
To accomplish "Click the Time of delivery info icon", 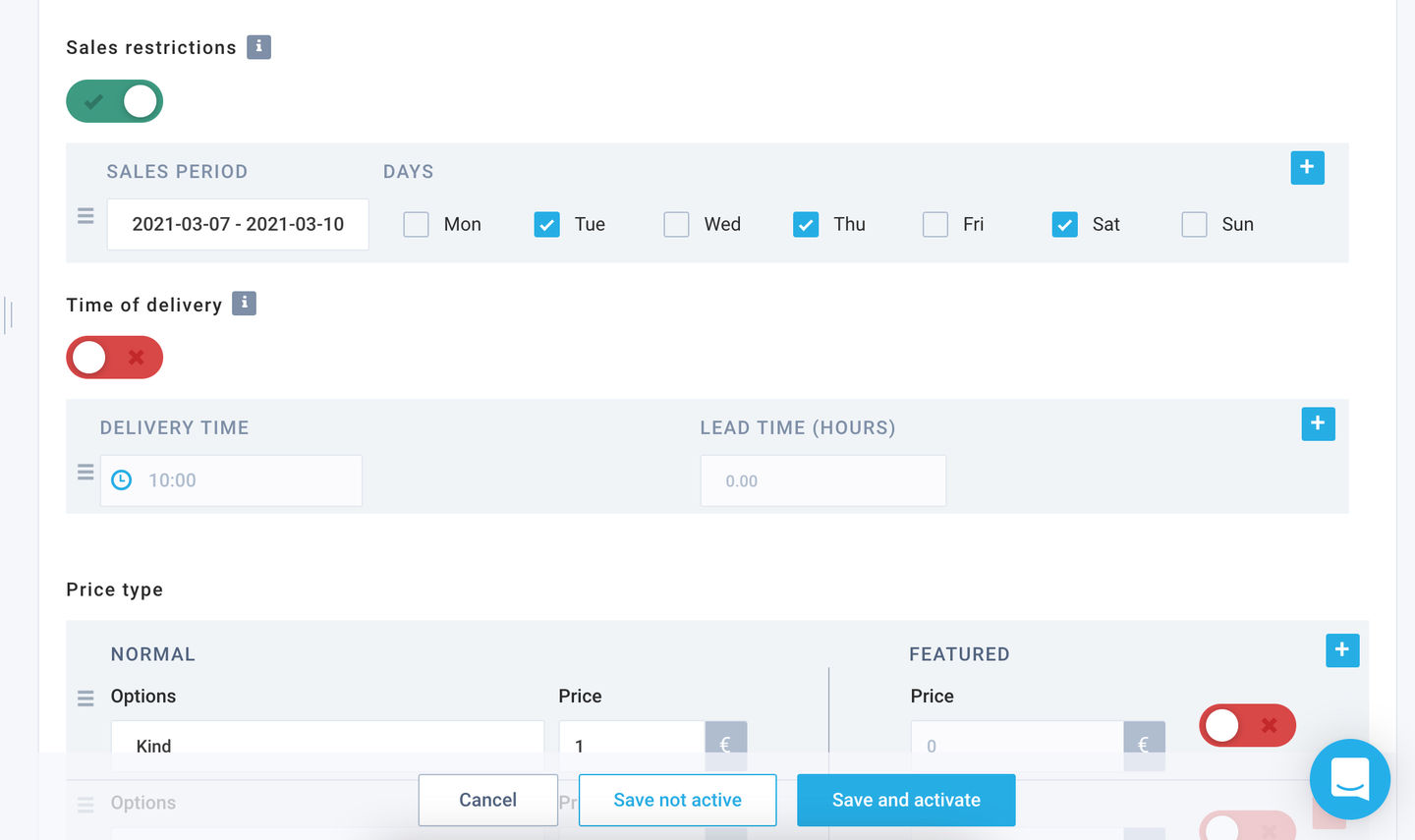I will [244, 303].
